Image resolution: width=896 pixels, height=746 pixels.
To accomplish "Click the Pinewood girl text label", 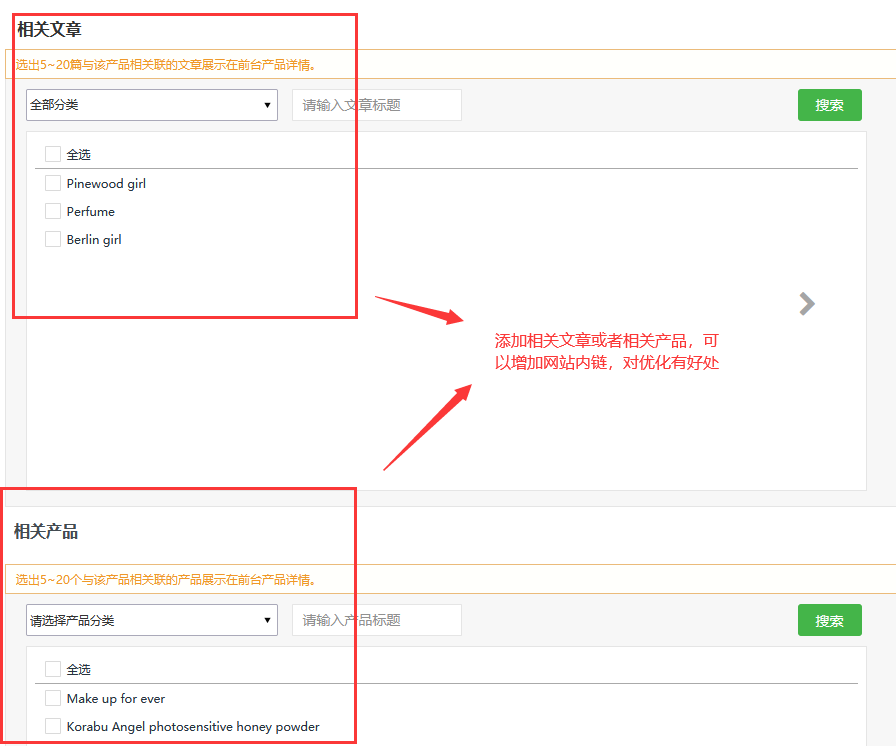I will tap(106, 184).
